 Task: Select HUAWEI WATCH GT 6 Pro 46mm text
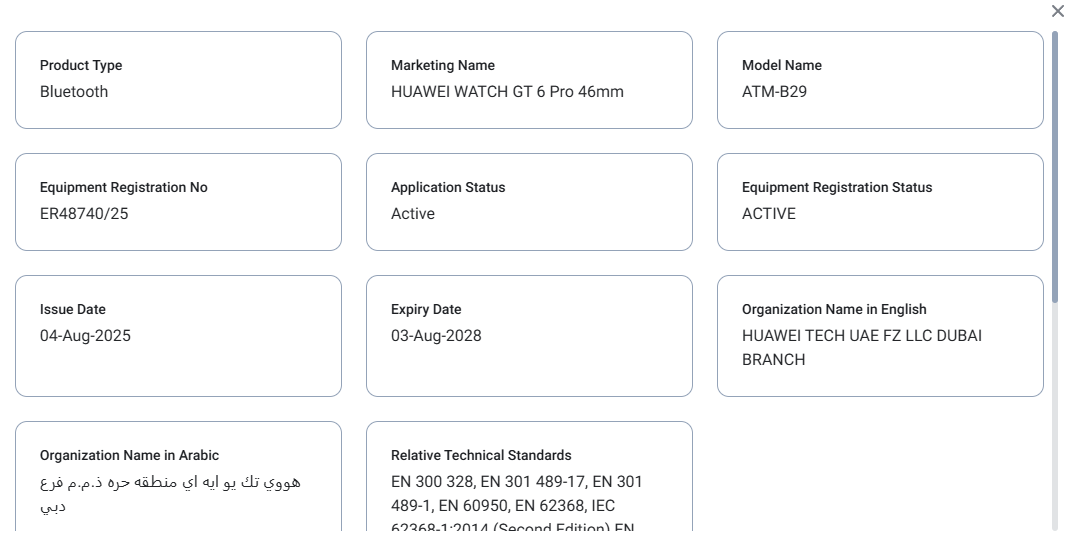(507, 92)
